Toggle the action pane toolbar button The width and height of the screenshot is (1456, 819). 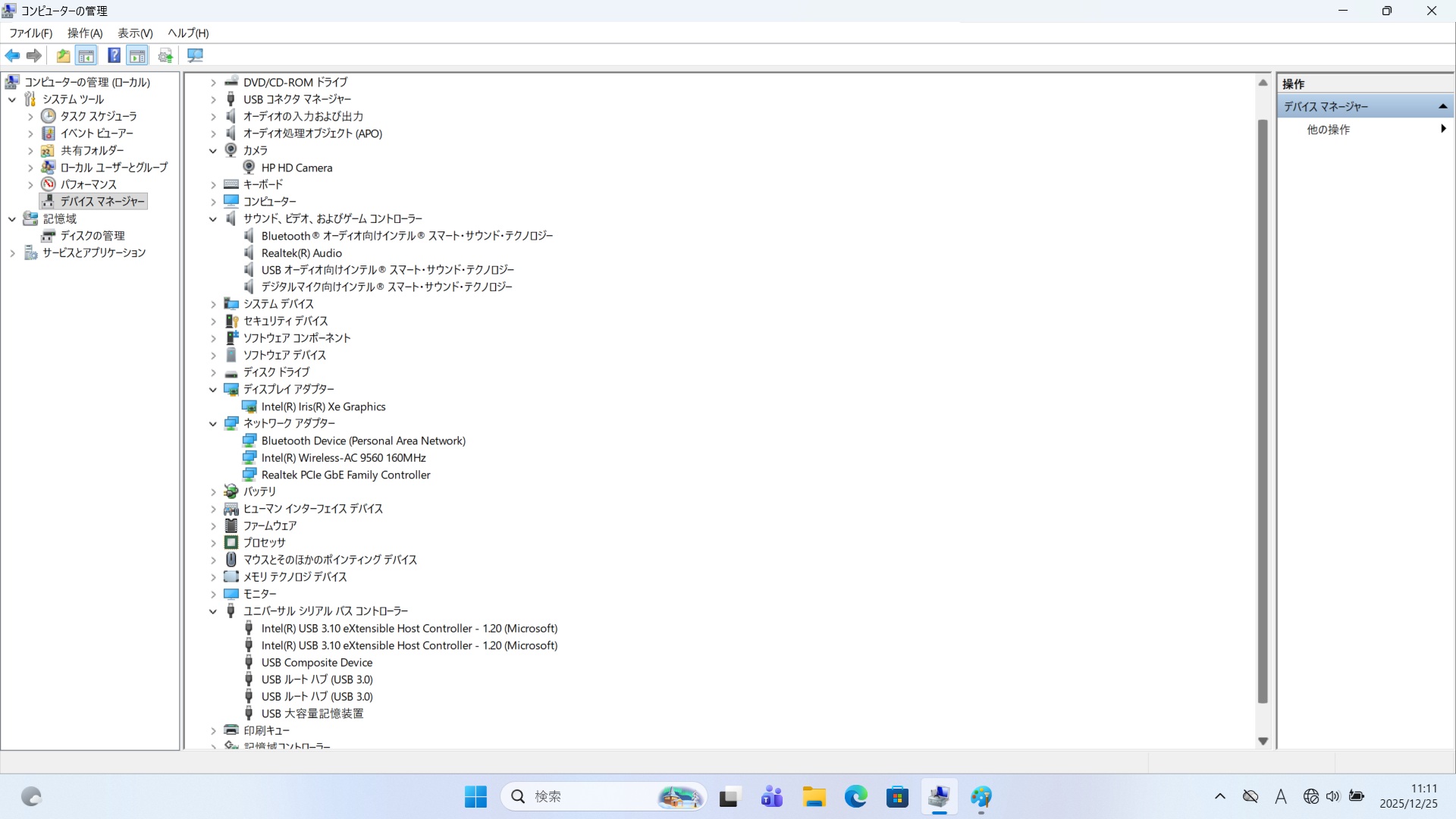(137, 55)
